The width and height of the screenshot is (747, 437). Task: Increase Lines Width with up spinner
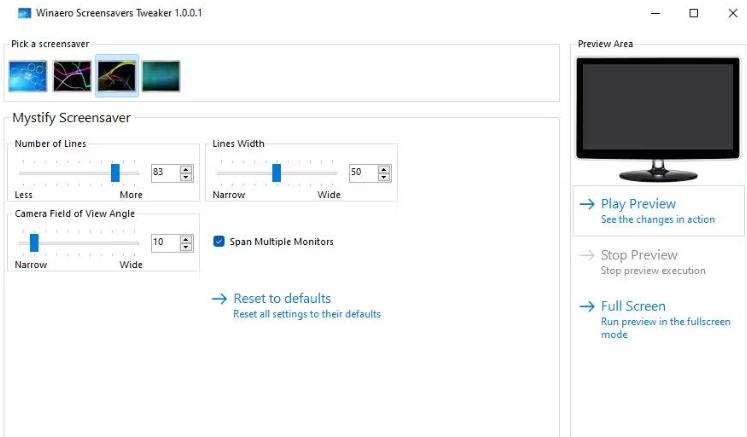point(384,169)
